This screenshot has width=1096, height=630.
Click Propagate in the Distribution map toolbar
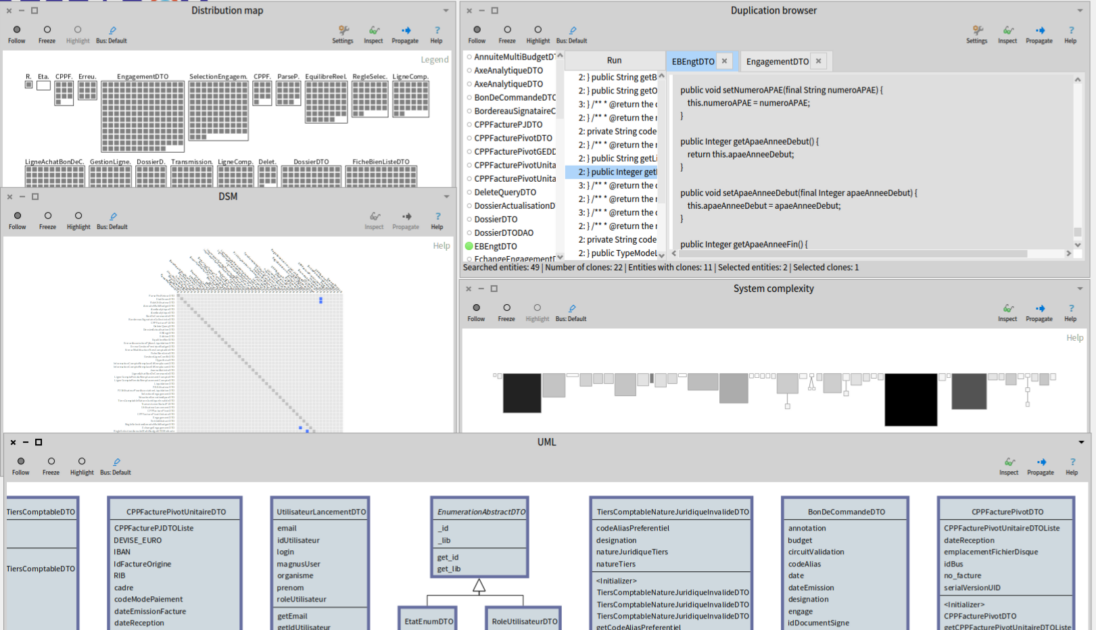click(x=405, y=34)
